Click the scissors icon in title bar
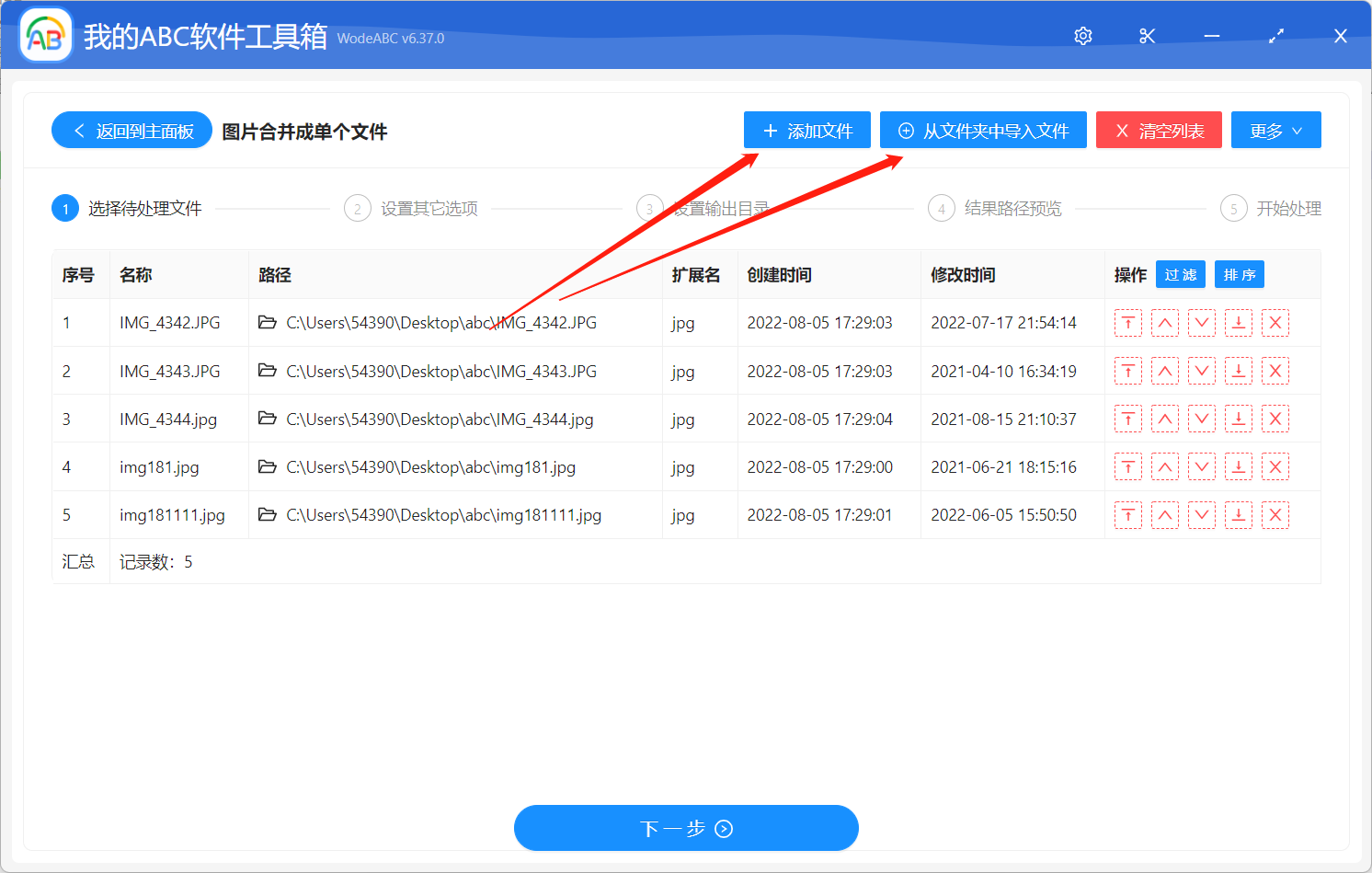The width and height of the screenshot is (1372, 873). tap(1147, 35)
